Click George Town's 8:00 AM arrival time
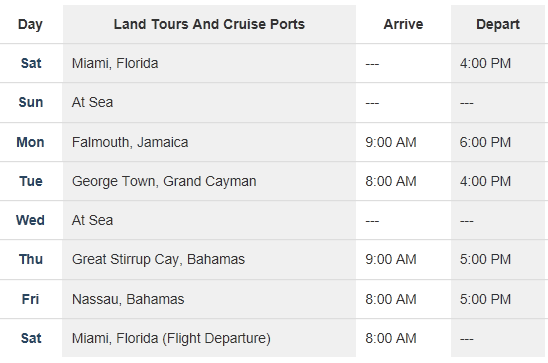 coord(391,181)
